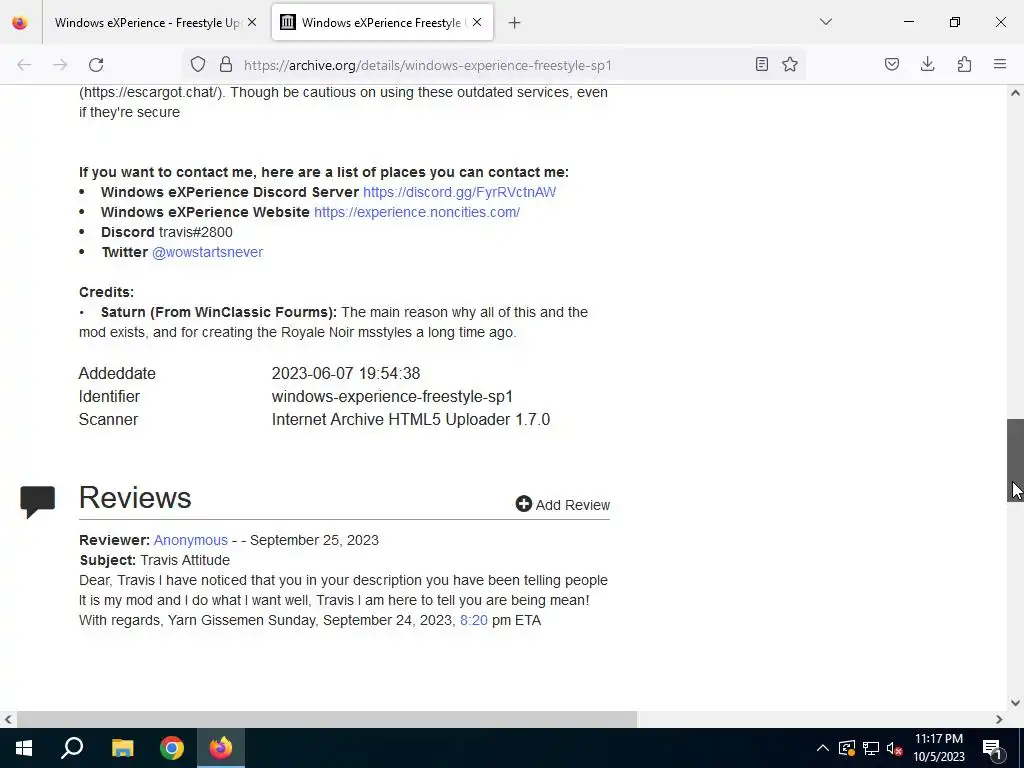Screen dimensions: 1024x768
Task: Click the horizontal scrollbar left arrow
Action: [8, 719]
